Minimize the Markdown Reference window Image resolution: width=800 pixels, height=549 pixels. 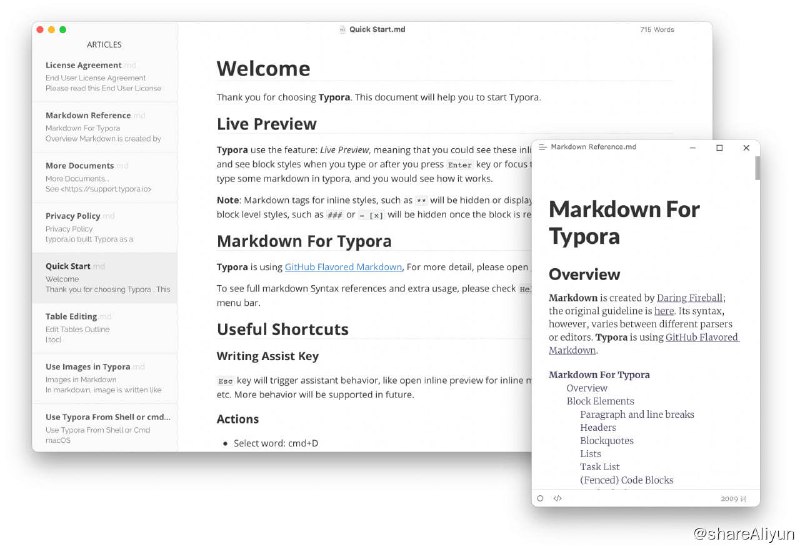[x=693, y=148]
